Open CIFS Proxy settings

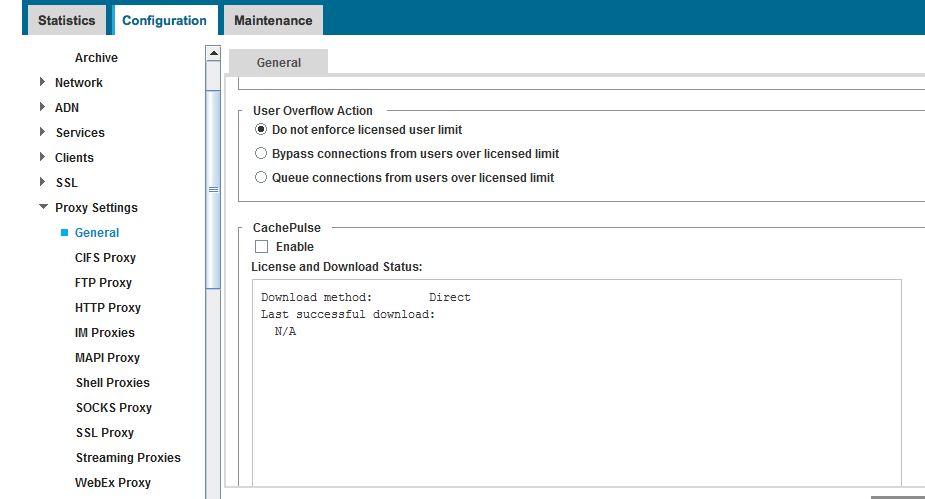tap(105, 258)
